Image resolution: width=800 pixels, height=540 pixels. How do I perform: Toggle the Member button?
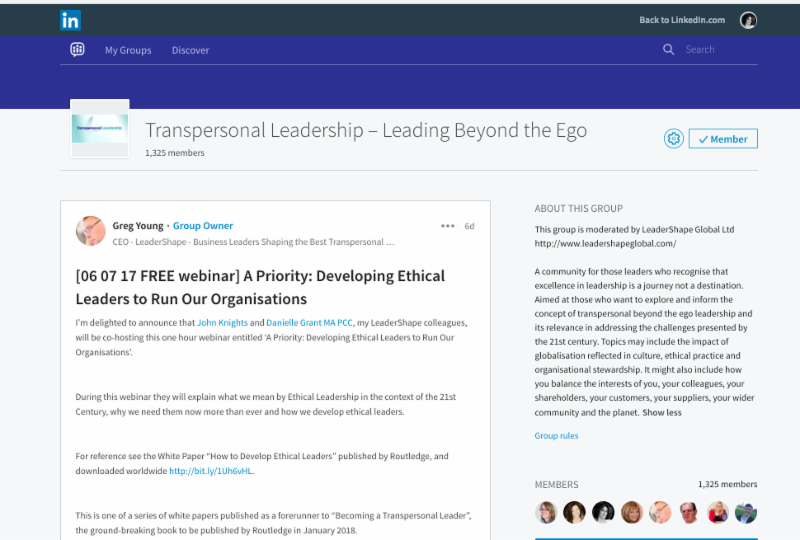[723, 139]
